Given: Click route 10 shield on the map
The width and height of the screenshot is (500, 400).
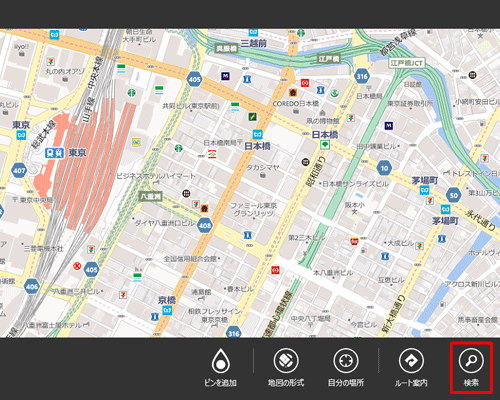Looking at the screenshot, I should pyautogui.click(x=384, y=168).
